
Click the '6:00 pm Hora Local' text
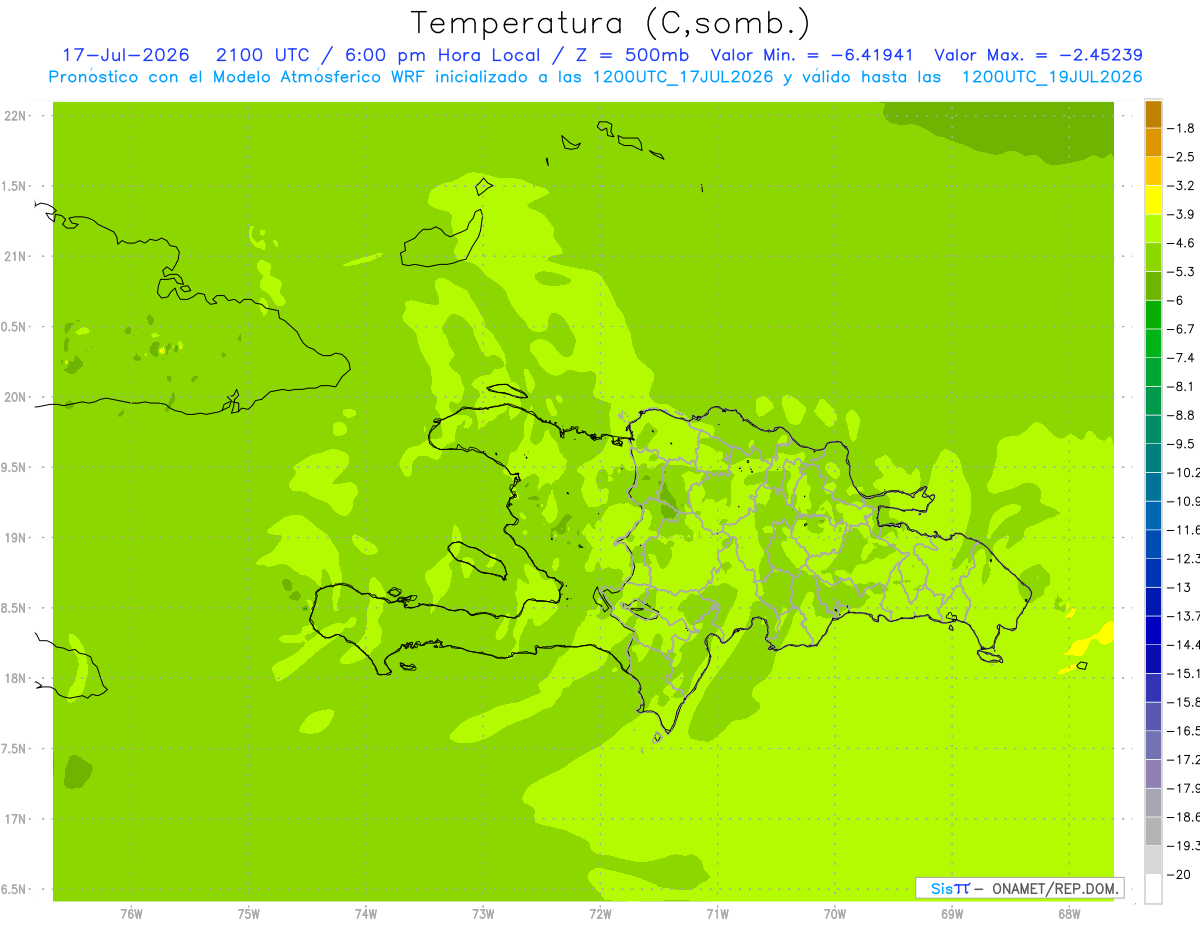[x=443, y=55]
